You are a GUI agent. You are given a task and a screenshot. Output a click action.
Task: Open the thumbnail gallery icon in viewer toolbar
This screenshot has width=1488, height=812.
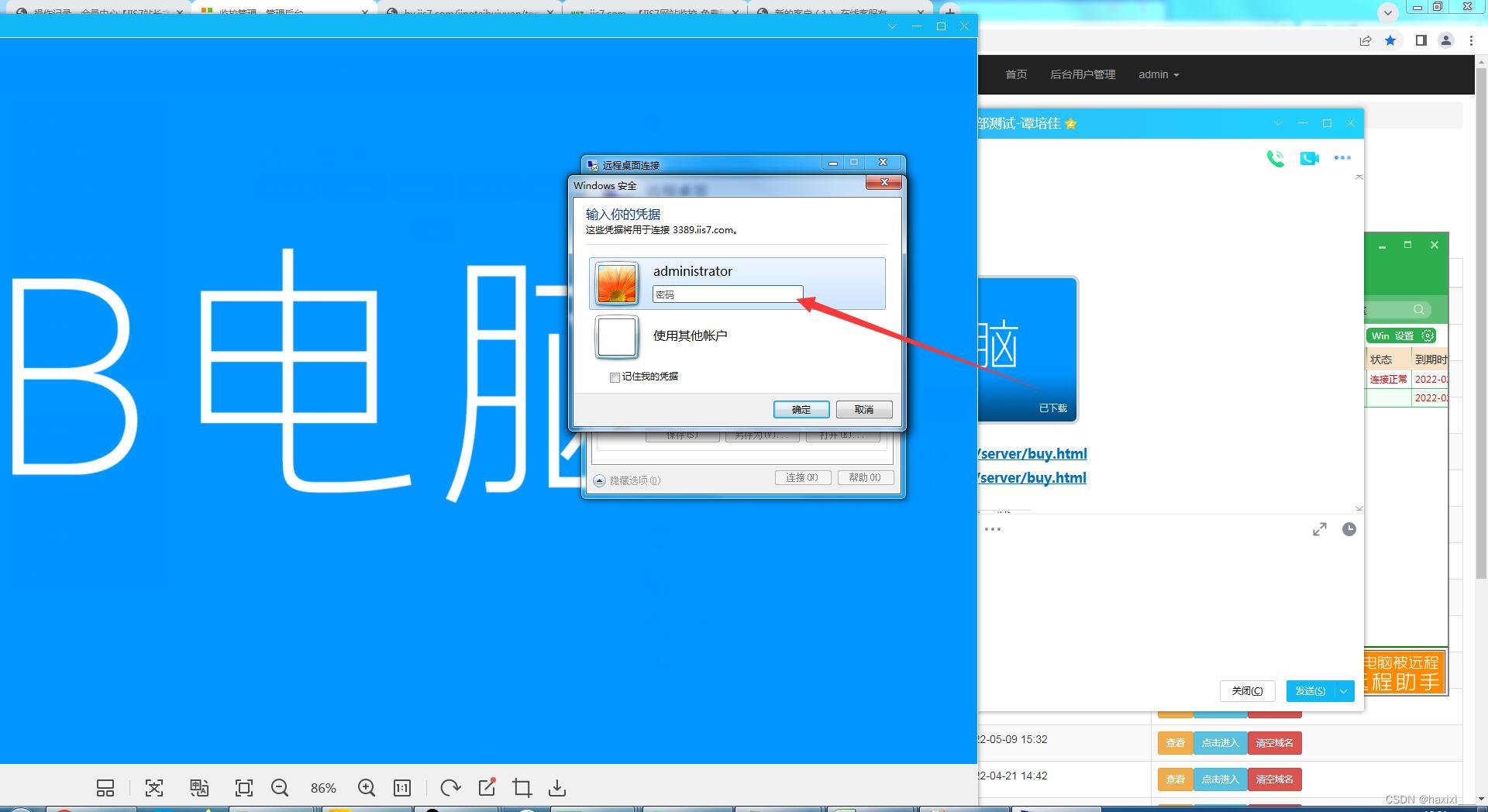pyautogui.click(x=105, y=788)
